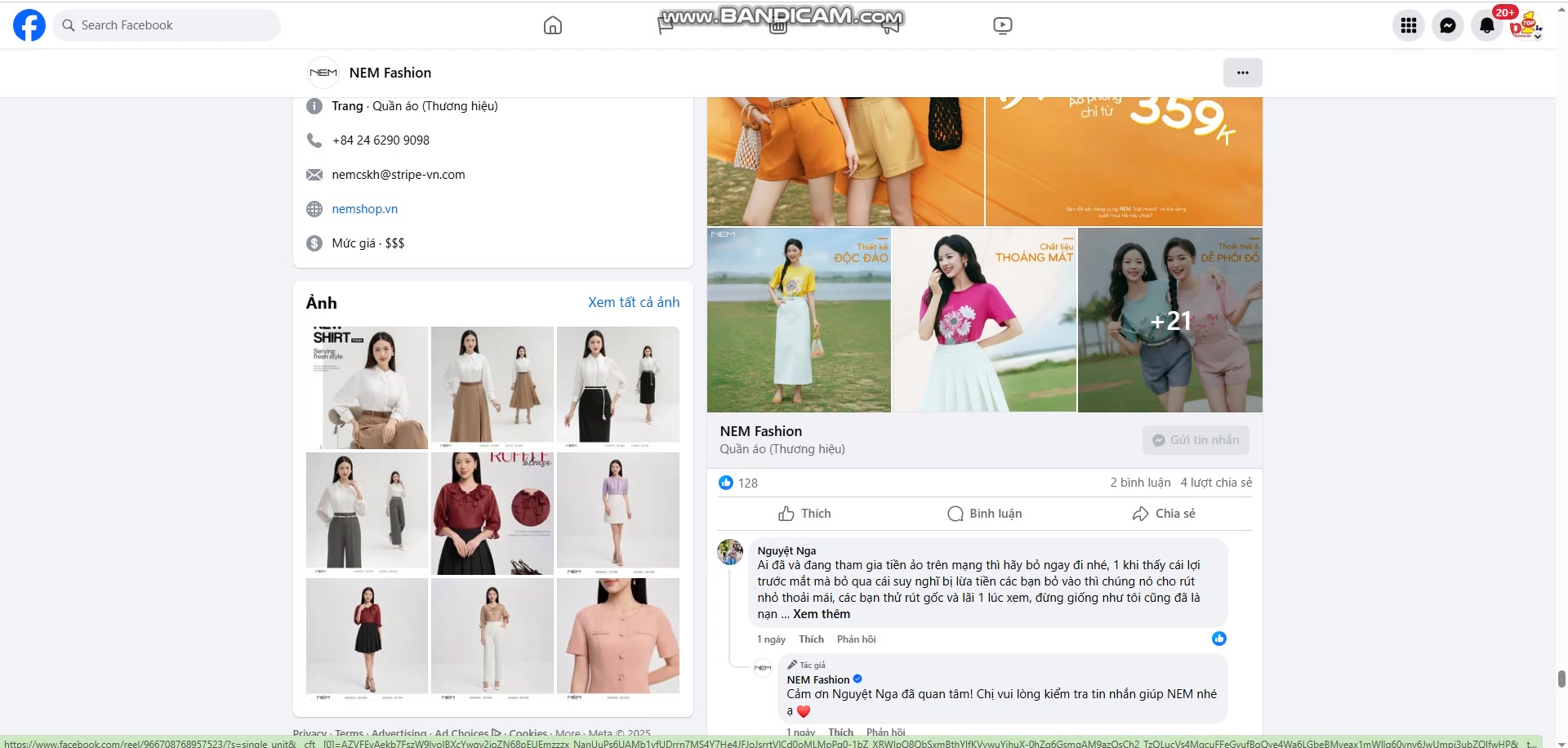
Task: Open the Video tab icon
Action: point(1002,25)
